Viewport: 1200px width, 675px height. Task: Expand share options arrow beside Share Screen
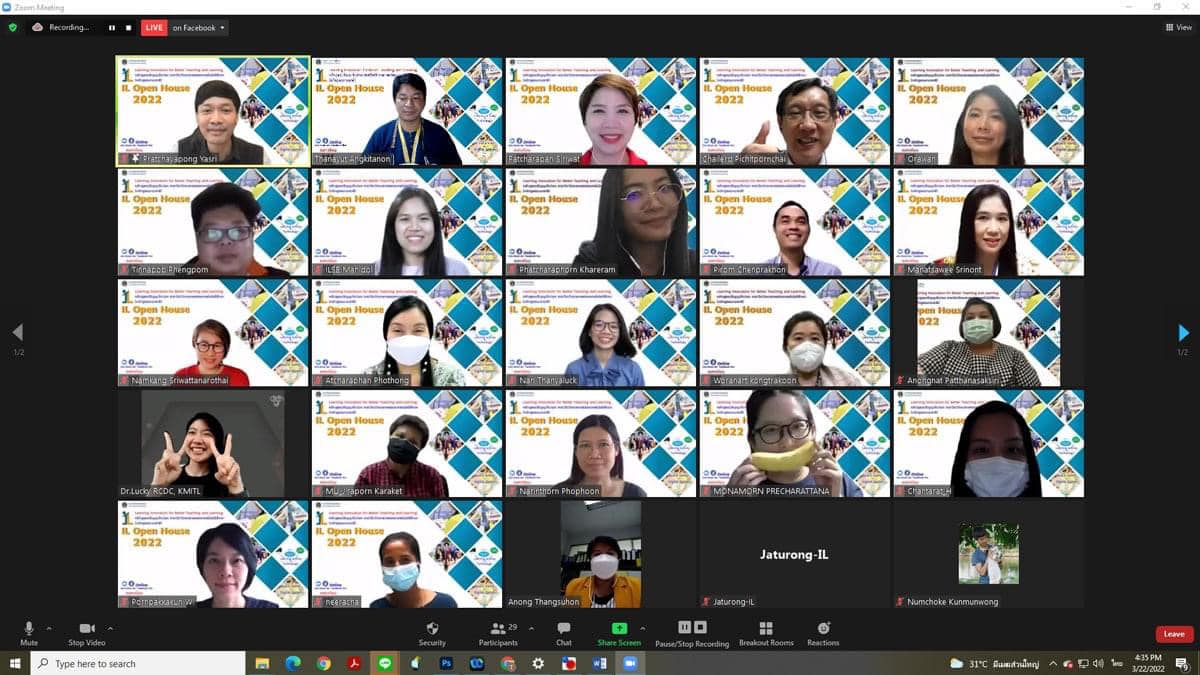tap(642, 628)
